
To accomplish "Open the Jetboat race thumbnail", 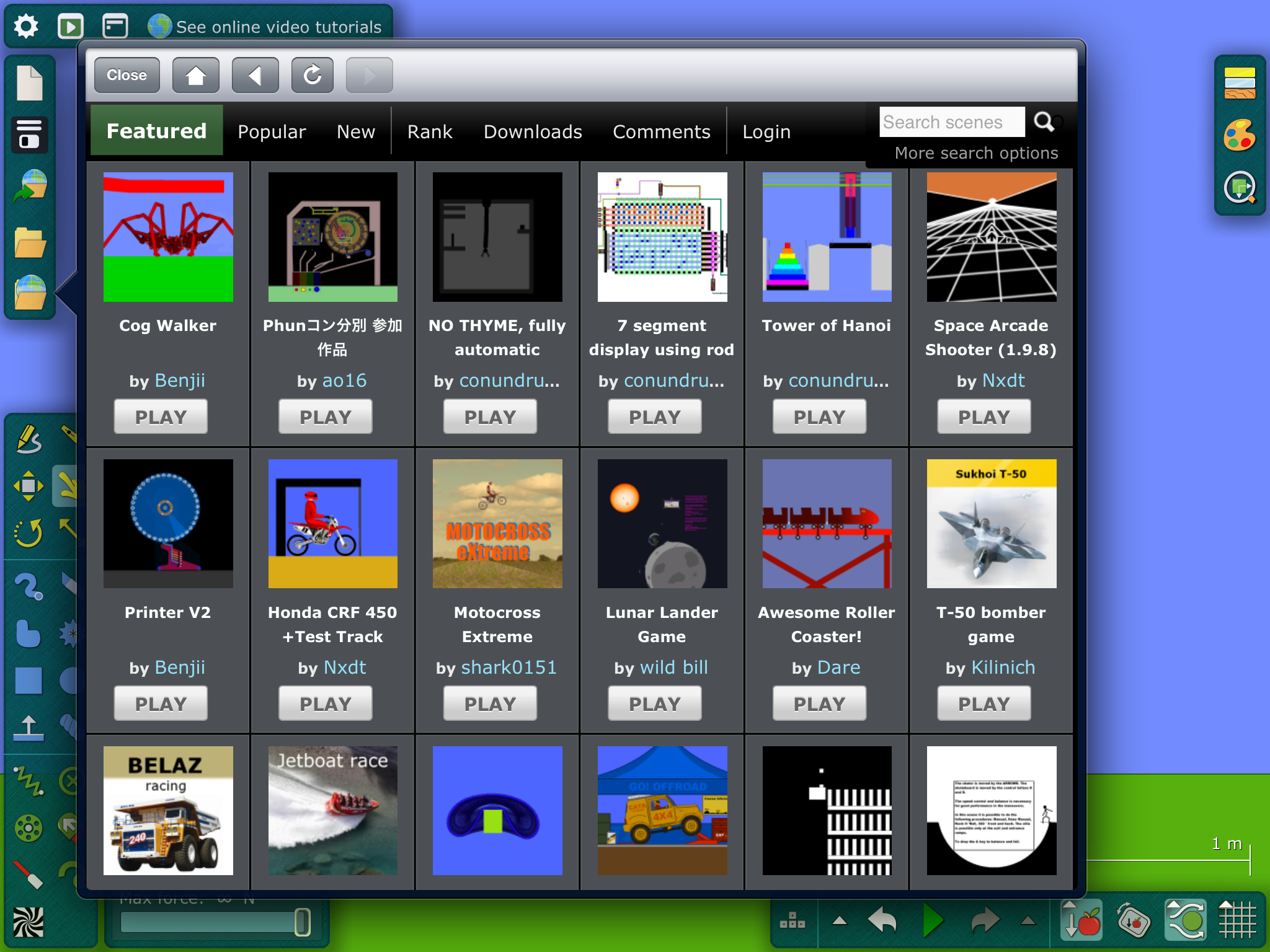I will [333, 811].
